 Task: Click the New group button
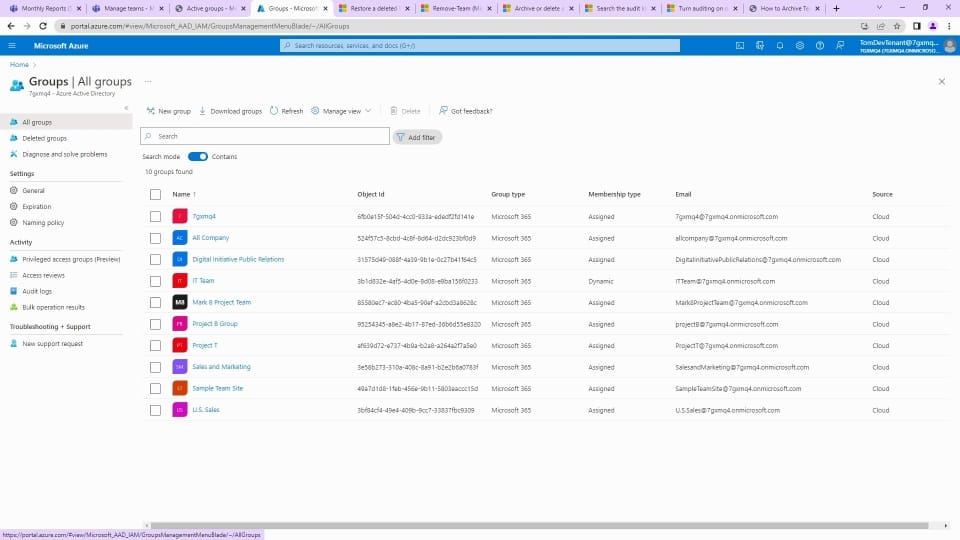coord(168,111)
